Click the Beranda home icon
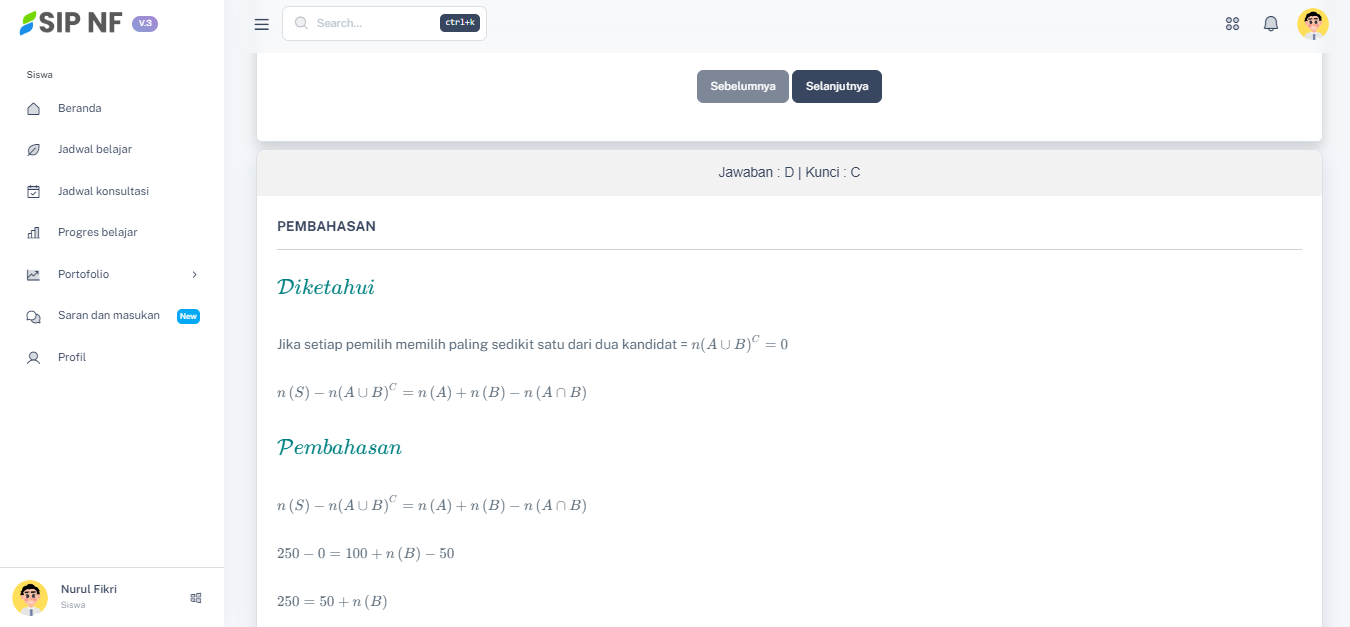 (x=33, y=109)
